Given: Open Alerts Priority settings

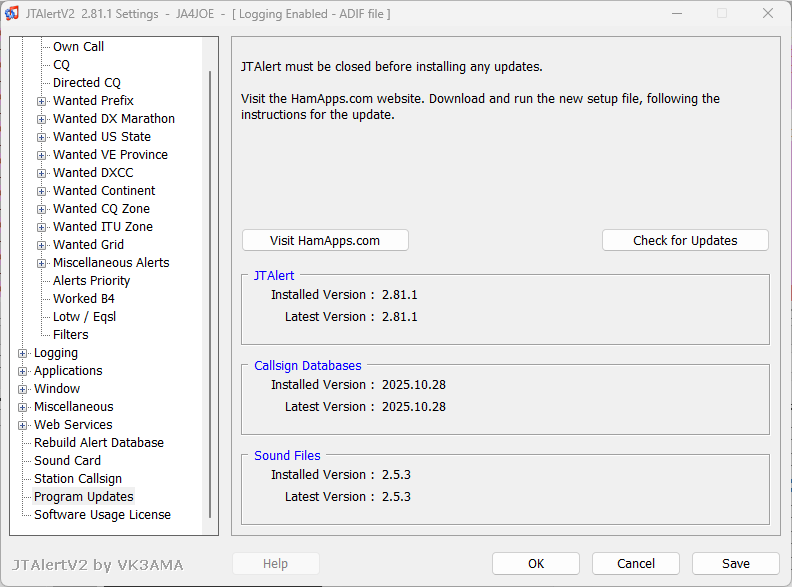Looking at the screenshot, I should [x=91, y=281].
